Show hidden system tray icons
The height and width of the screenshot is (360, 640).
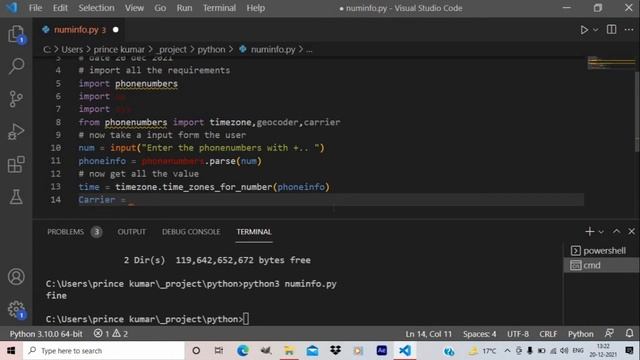tap(507, 351)
